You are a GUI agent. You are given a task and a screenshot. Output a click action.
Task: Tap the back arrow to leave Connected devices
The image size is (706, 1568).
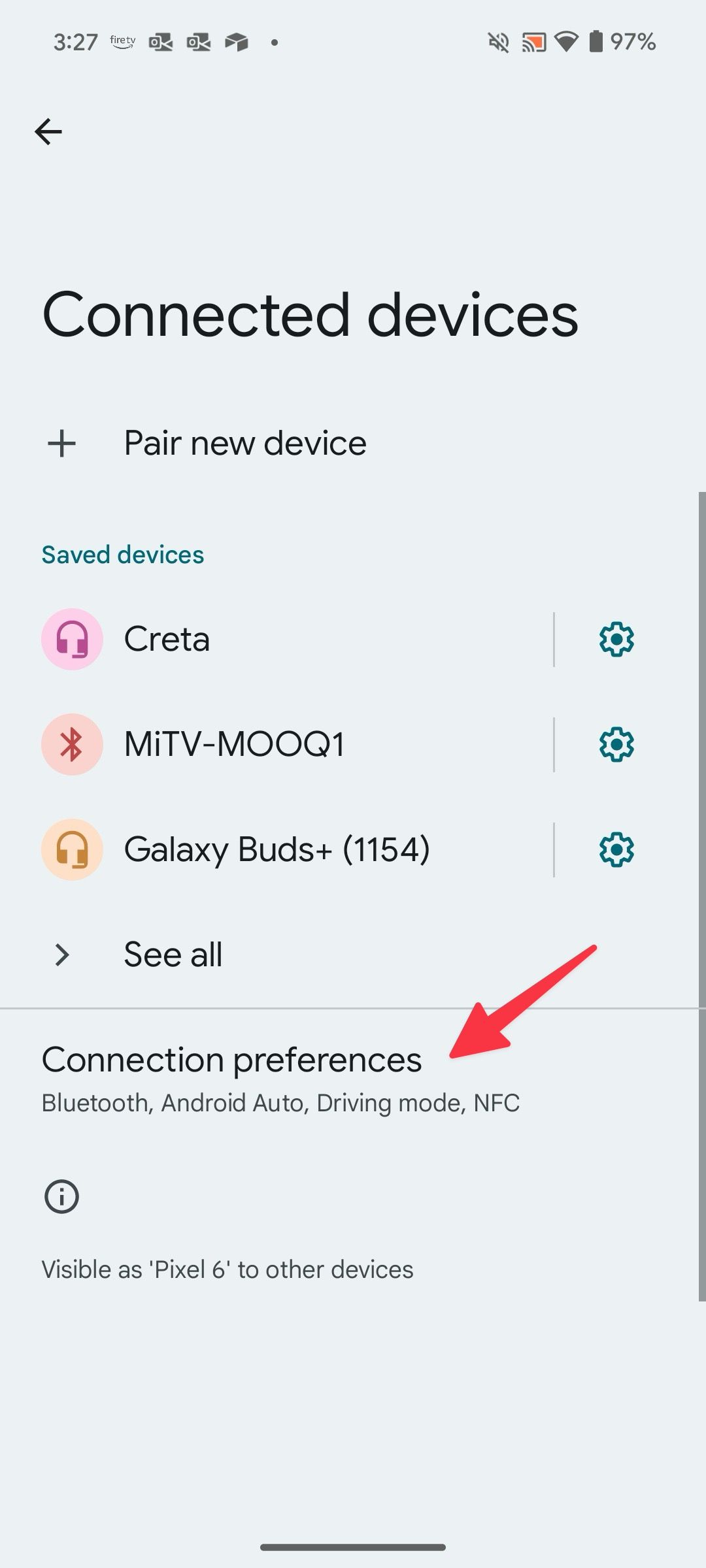[x=48, y=131]
